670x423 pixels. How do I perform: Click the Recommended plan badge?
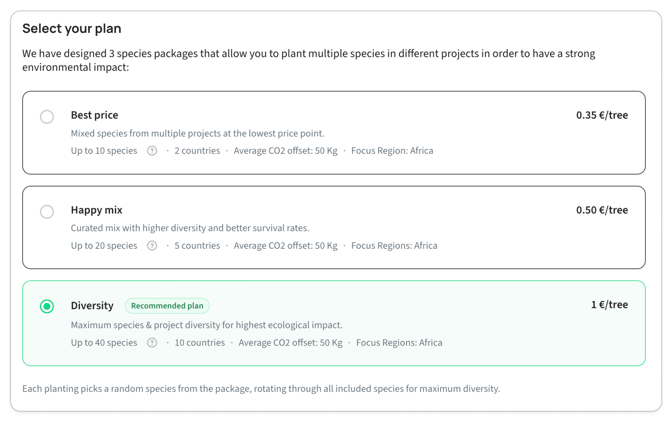tap(167, 306)
